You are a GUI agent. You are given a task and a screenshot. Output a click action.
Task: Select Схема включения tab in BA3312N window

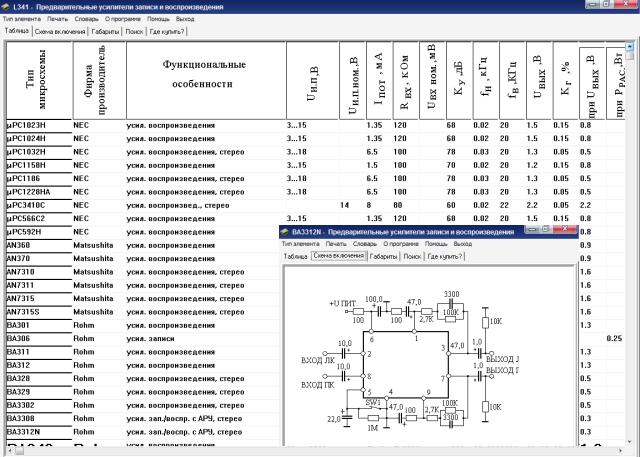338,256
